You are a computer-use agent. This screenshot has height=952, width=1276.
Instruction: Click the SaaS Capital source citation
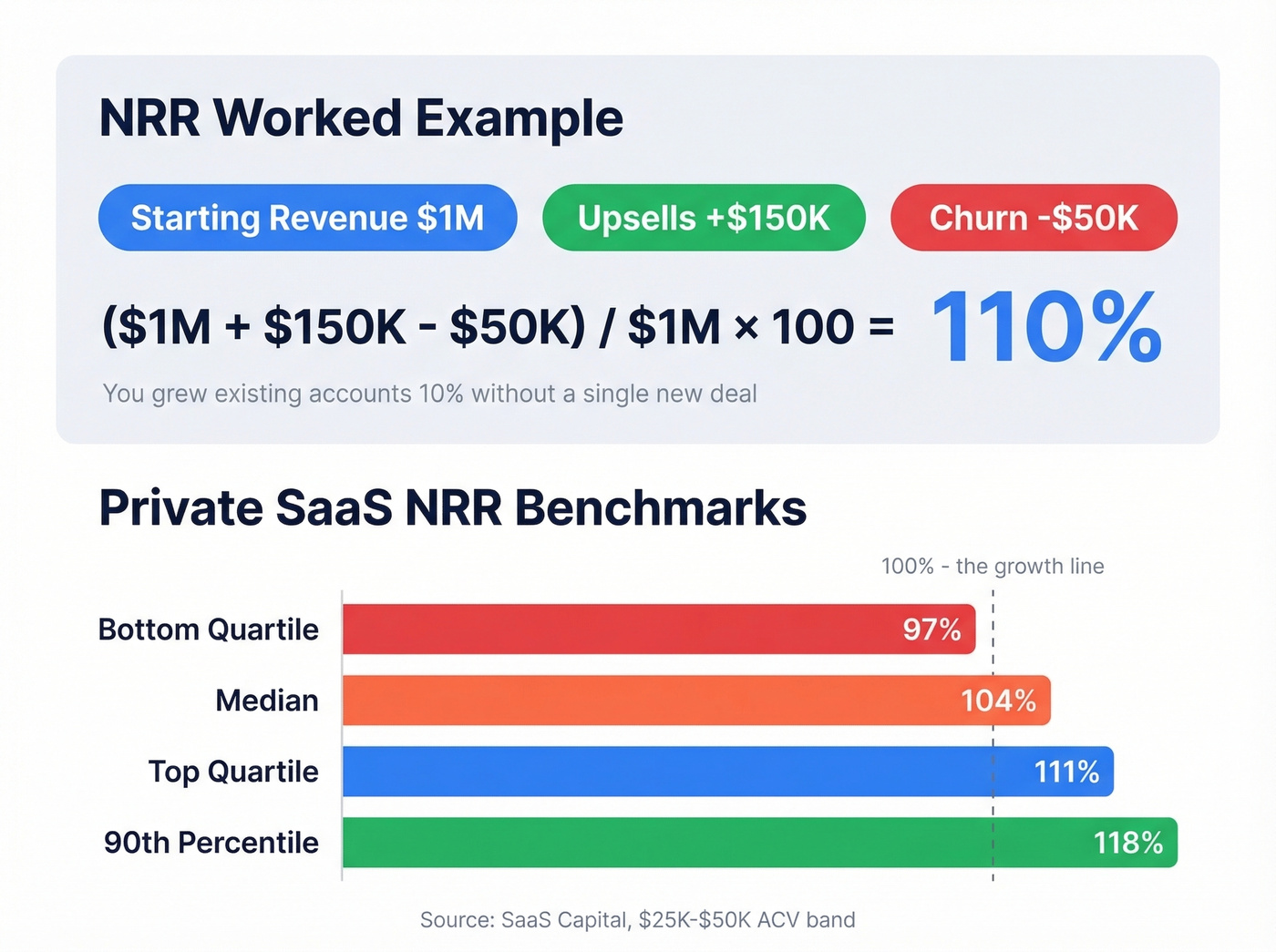[637, 919]
